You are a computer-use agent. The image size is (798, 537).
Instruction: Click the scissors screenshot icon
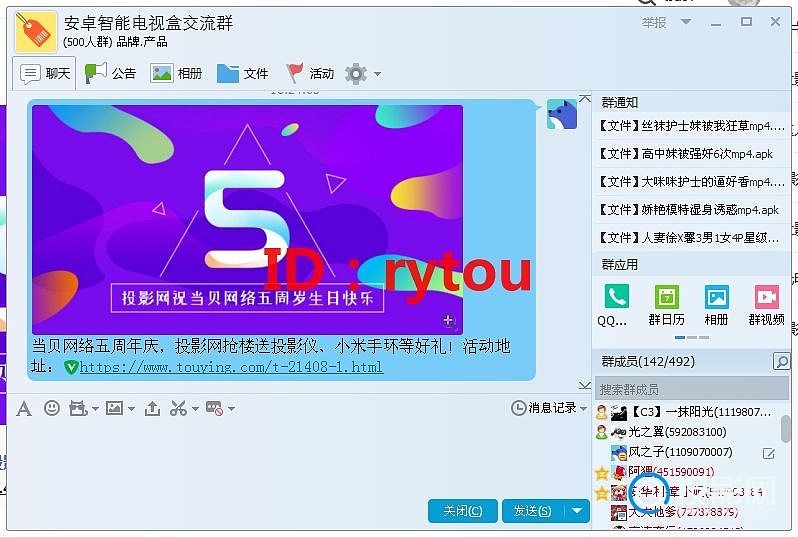(178, 408)
